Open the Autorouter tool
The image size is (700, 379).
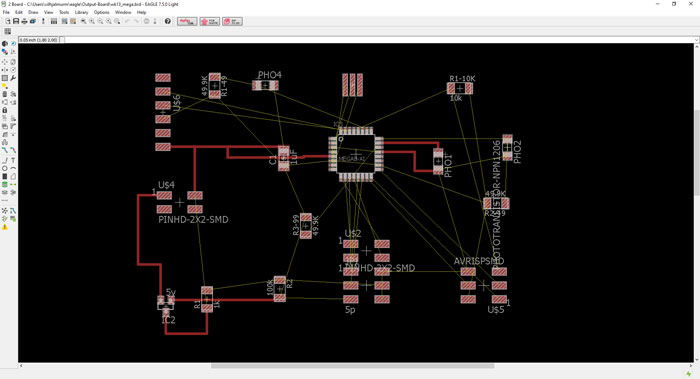[x=13, y=210]
